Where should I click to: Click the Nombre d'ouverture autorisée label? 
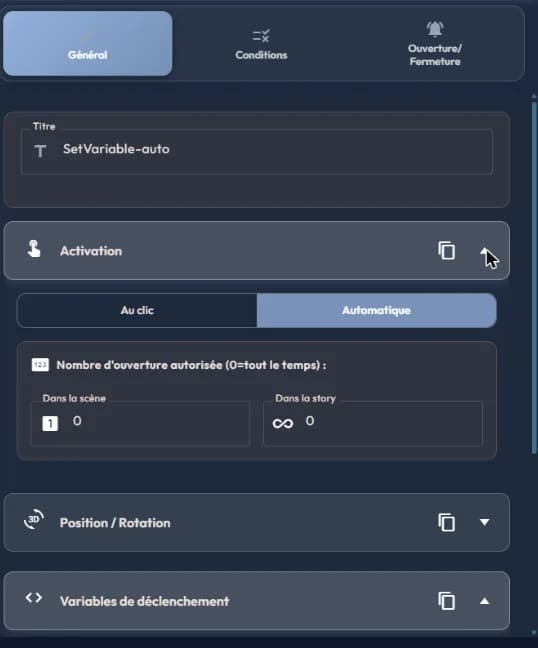point(191,365)
